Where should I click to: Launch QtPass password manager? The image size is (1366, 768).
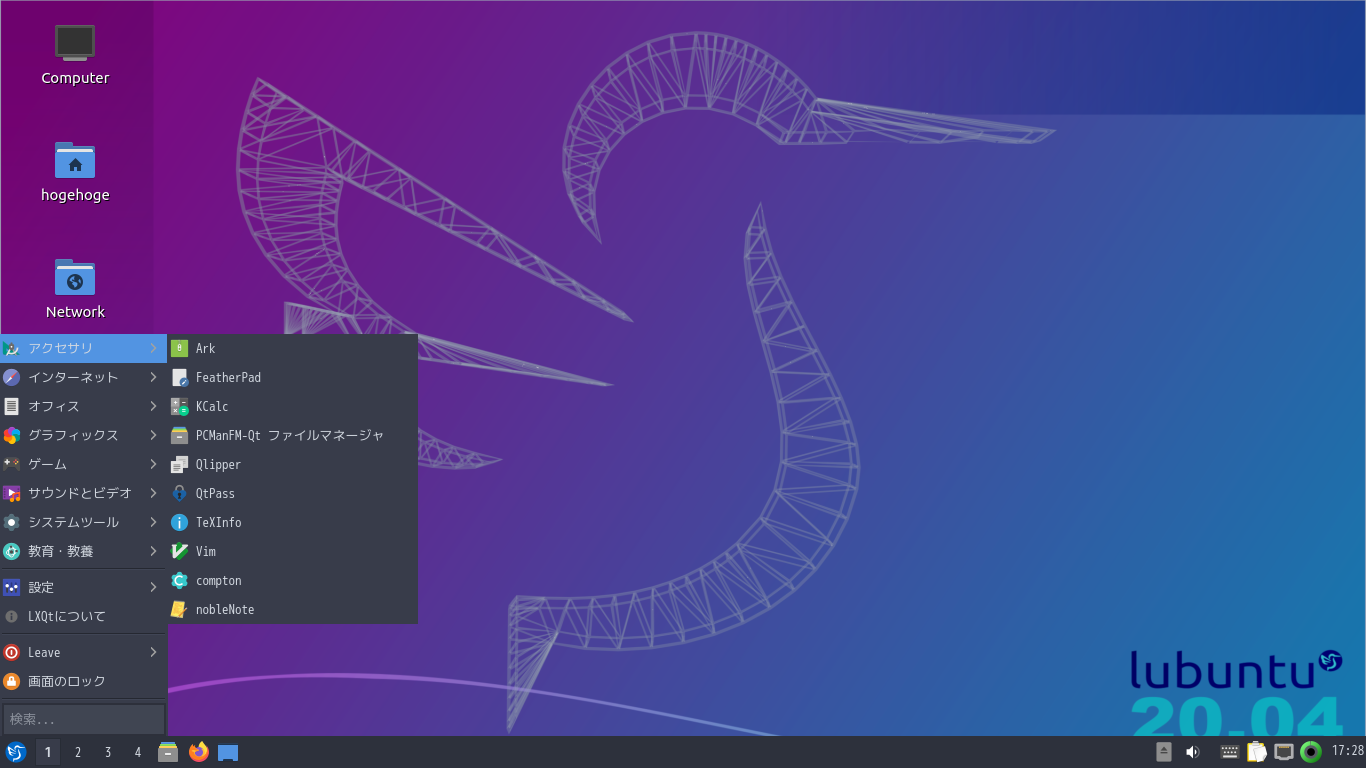click(292, 493)
